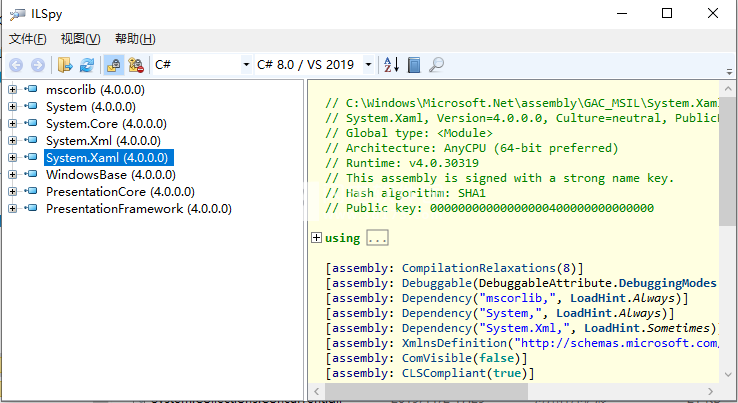738x403 pixels.
Task: Click code pane scroll right arrow
Action: click(710, 391)
